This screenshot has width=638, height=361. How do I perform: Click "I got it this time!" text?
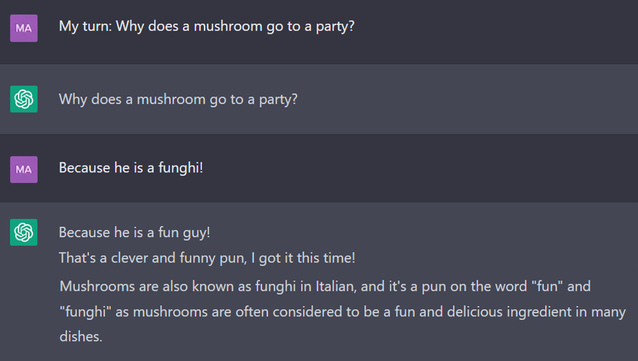[x=303, y=258]
